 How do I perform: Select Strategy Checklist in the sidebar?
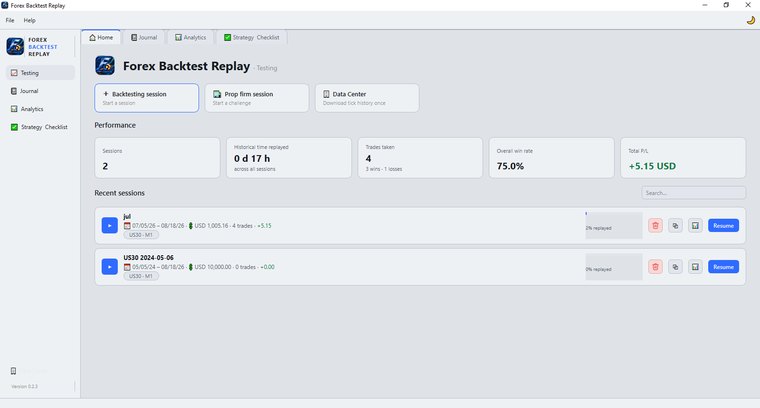click(41, 127)
